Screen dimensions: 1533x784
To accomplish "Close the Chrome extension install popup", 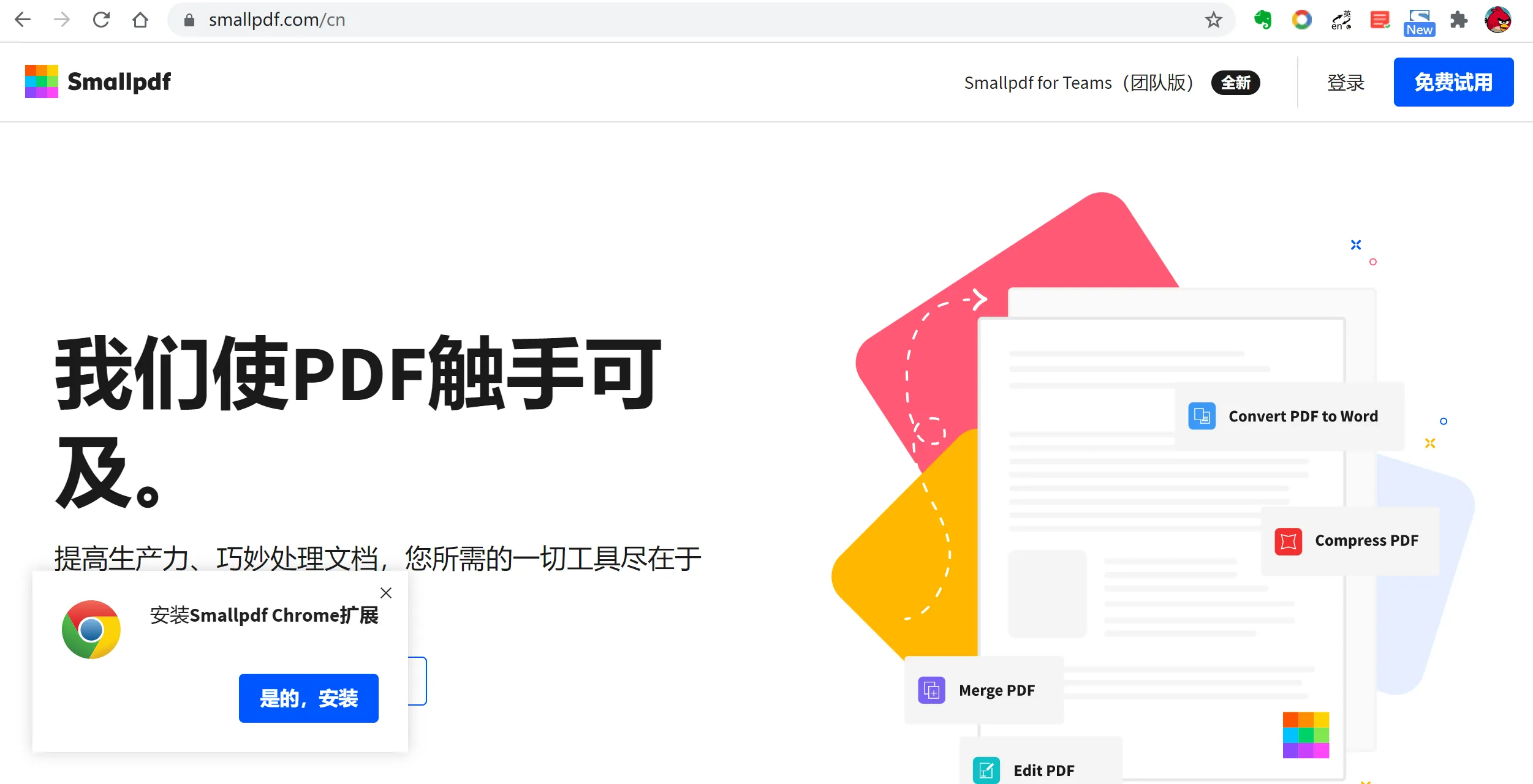I will (x=386, y=593).
